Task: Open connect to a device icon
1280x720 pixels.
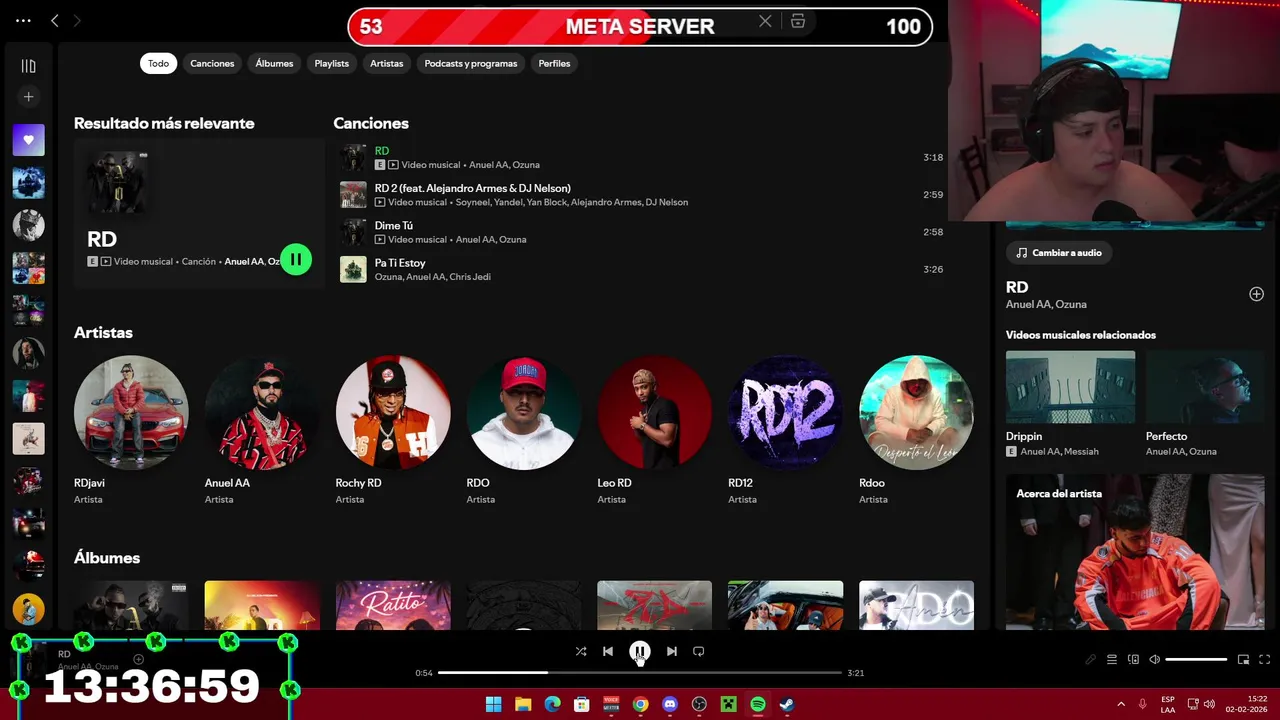Action: (1133, 659)
